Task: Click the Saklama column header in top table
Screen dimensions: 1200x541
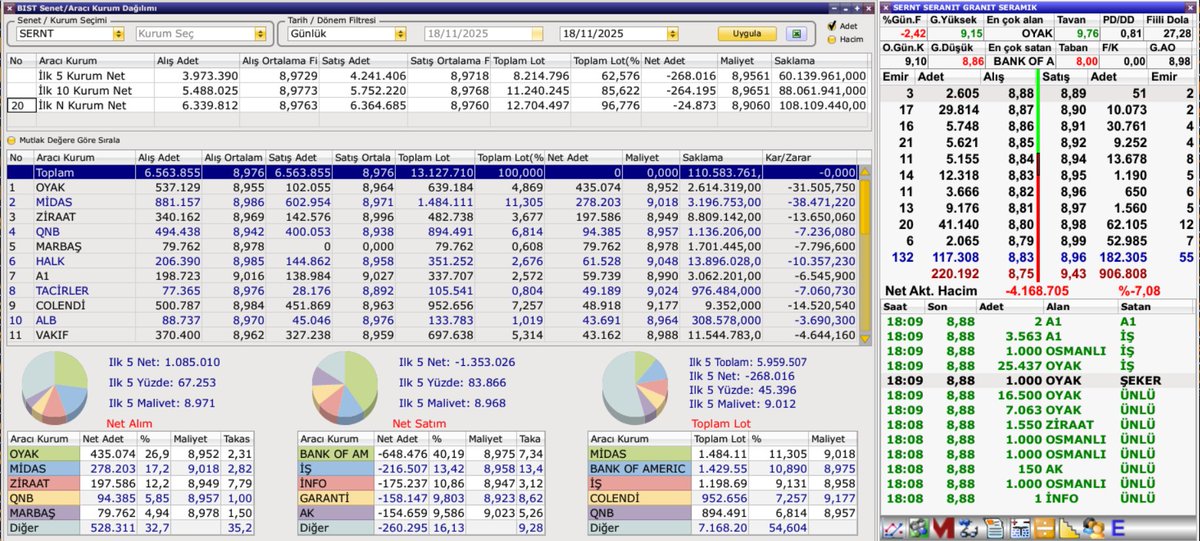Action: tap(820, 60)
